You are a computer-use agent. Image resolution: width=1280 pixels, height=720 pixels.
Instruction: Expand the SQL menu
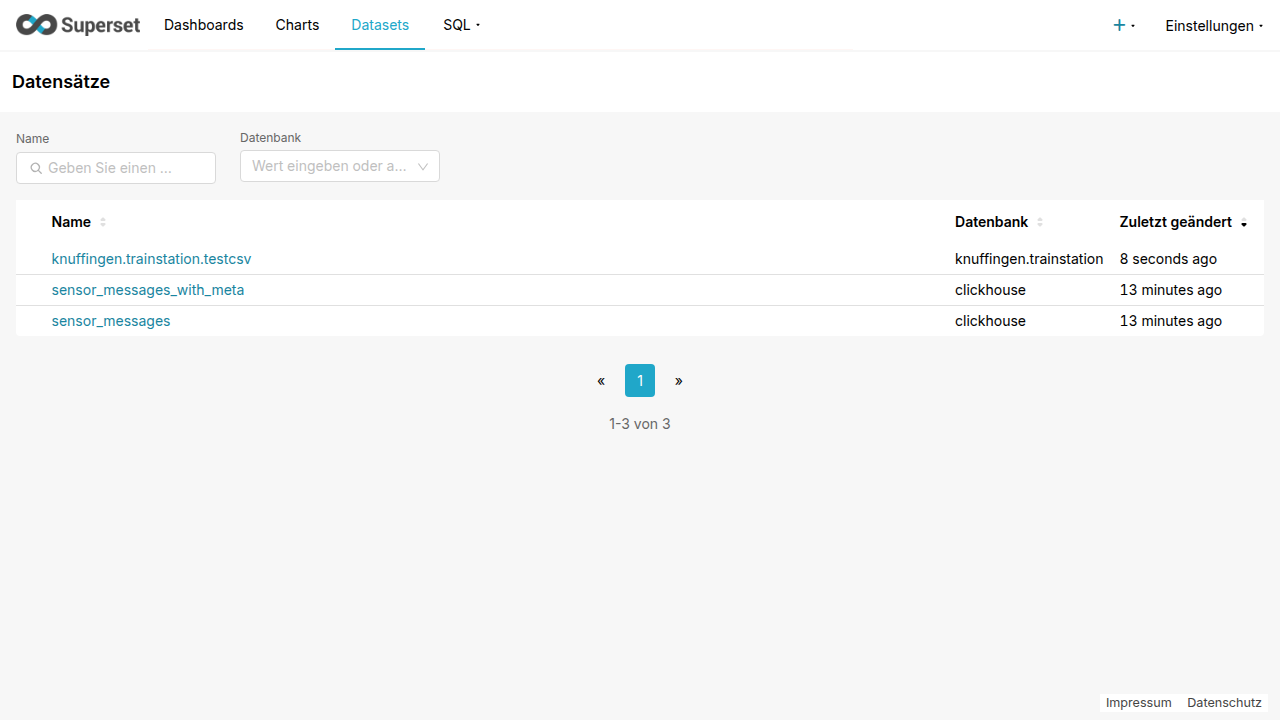tap(461, 25)
